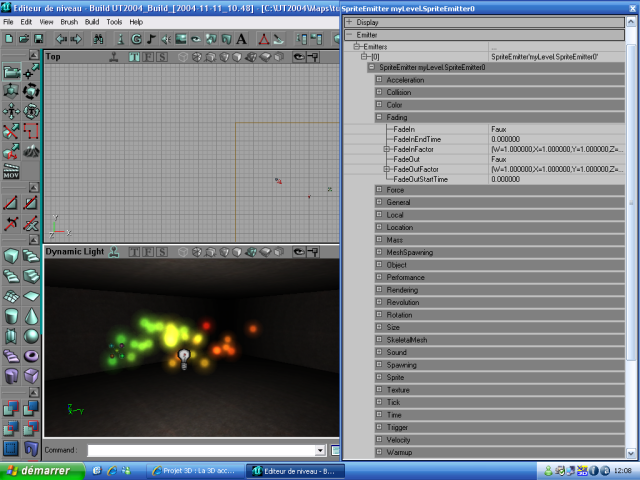Toggle realtime preview in Top viewport
This screenshot has width=640, height=480.
(x=113, y=57)
